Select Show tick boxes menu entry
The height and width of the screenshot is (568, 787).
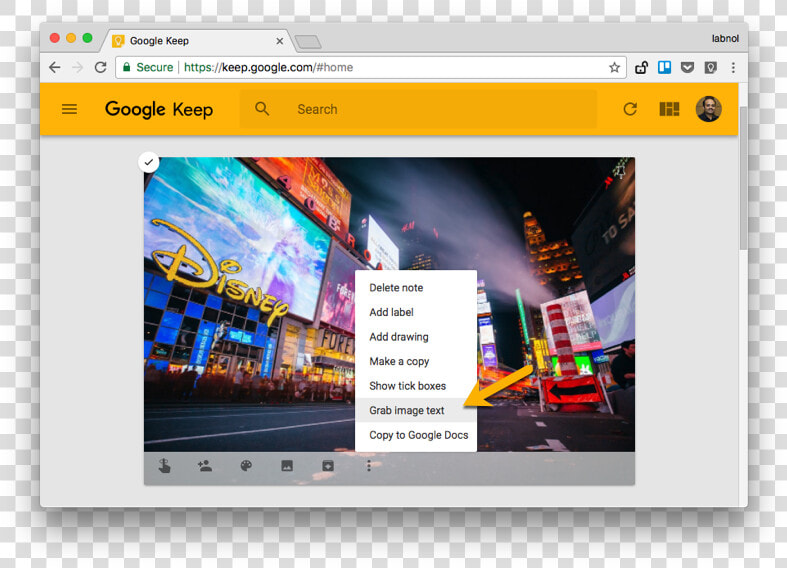point(416,386)
